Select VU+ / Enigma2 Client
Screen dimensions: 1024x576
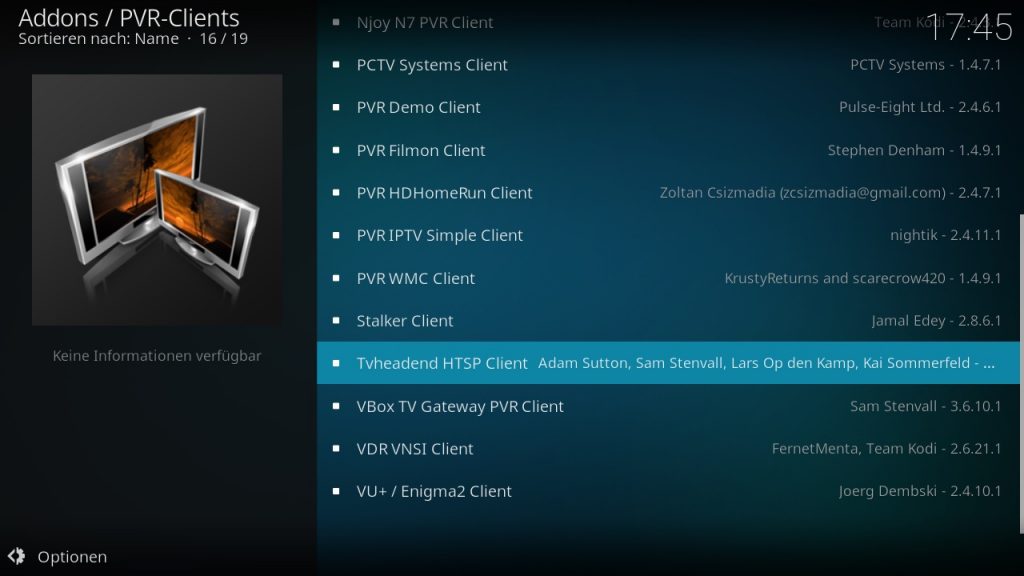[668, 491]
